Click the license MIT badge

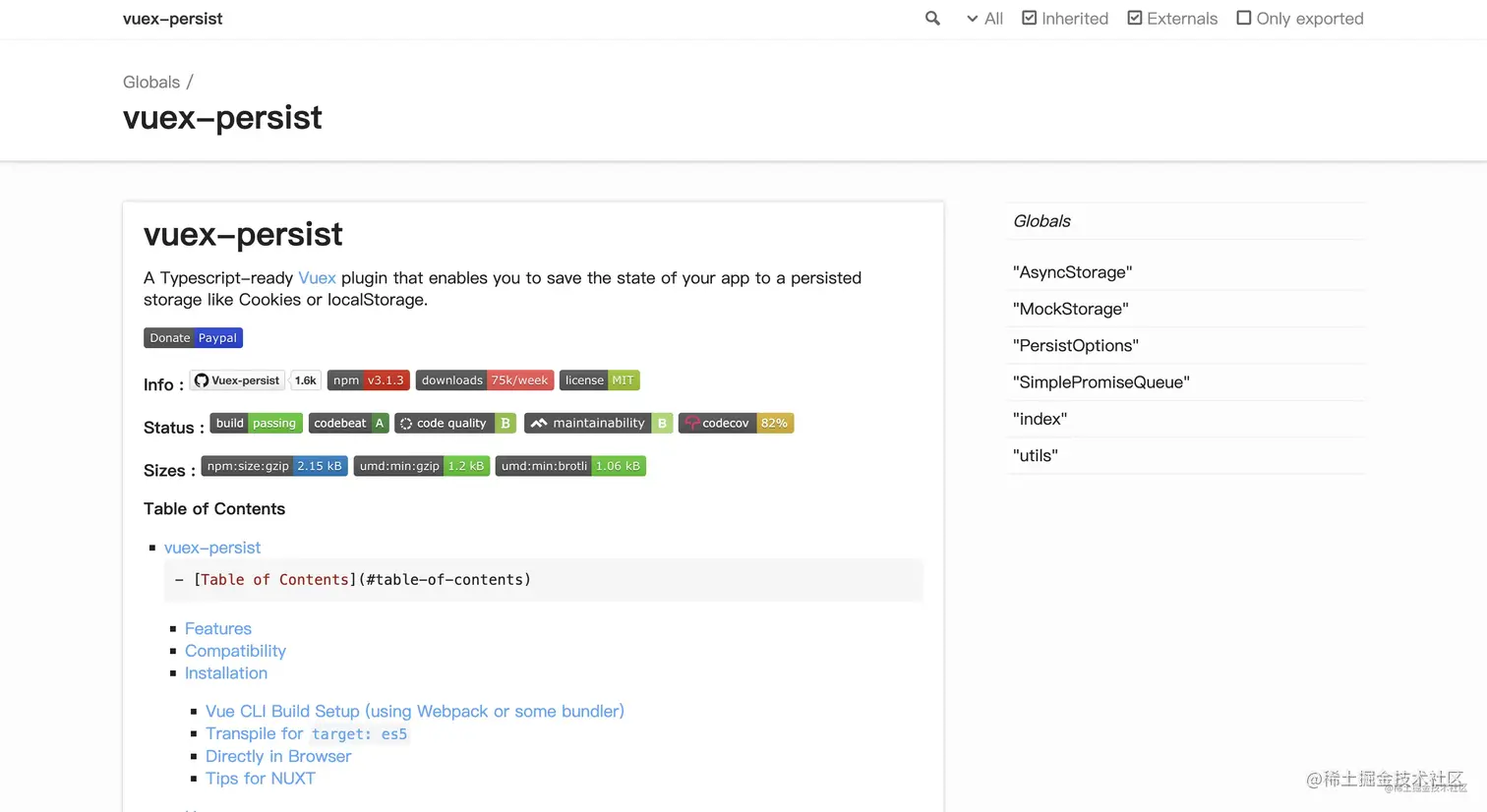600,380
